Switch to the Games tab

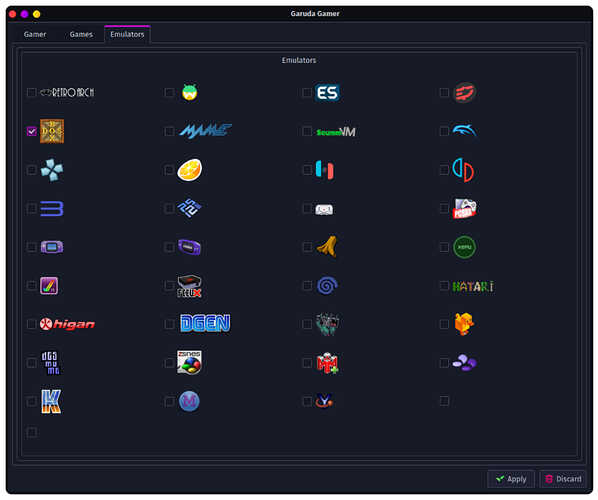coord(81,34)
